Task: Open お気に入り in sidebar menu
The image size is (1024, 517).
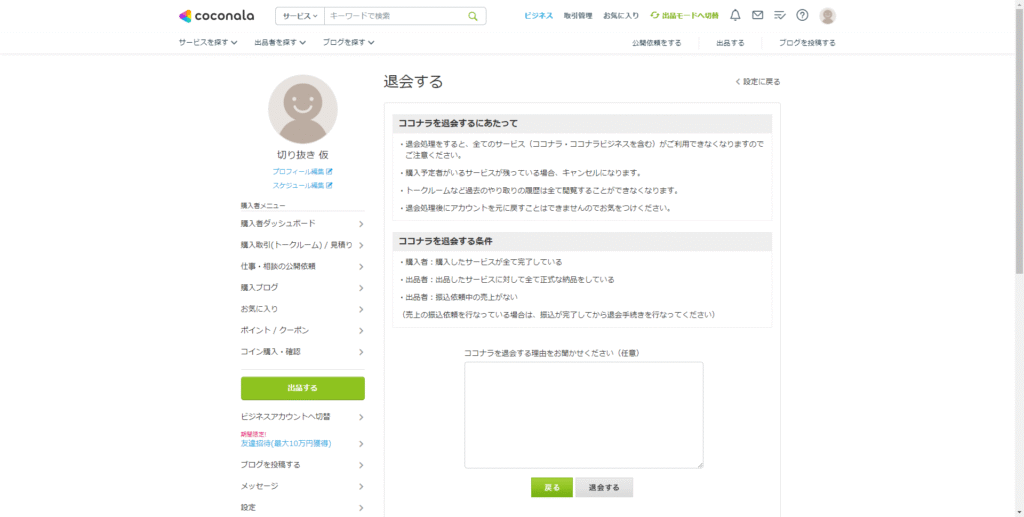Action: [x=302, y=309]
